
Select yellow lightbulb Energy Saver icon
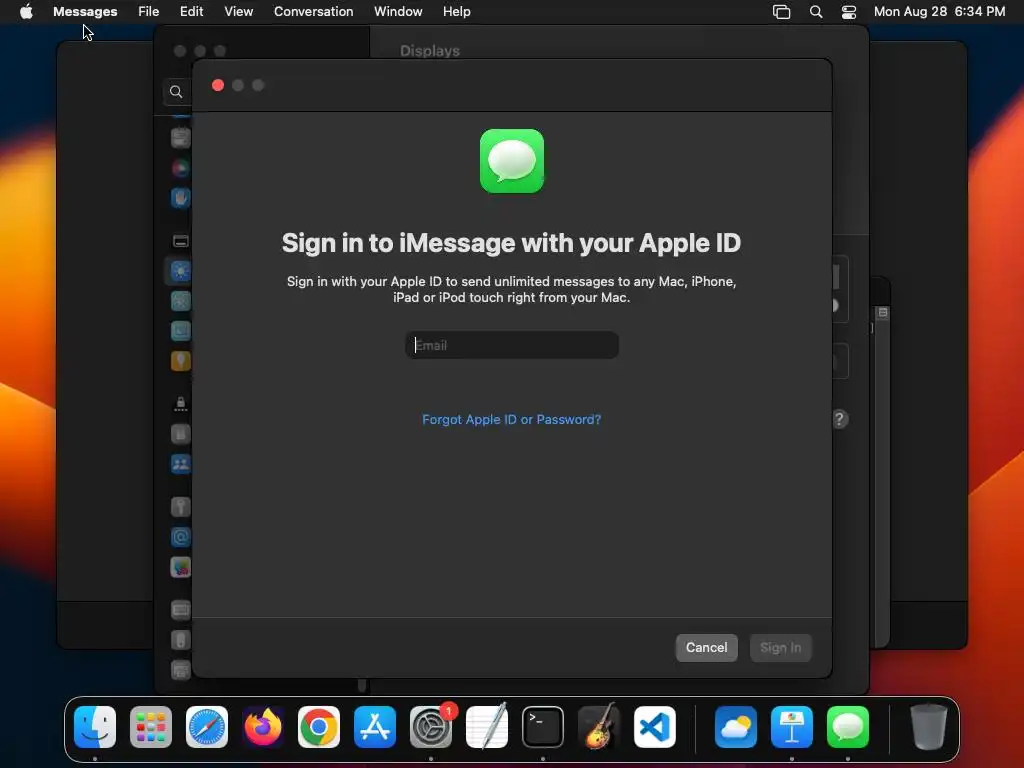[181, 360]
